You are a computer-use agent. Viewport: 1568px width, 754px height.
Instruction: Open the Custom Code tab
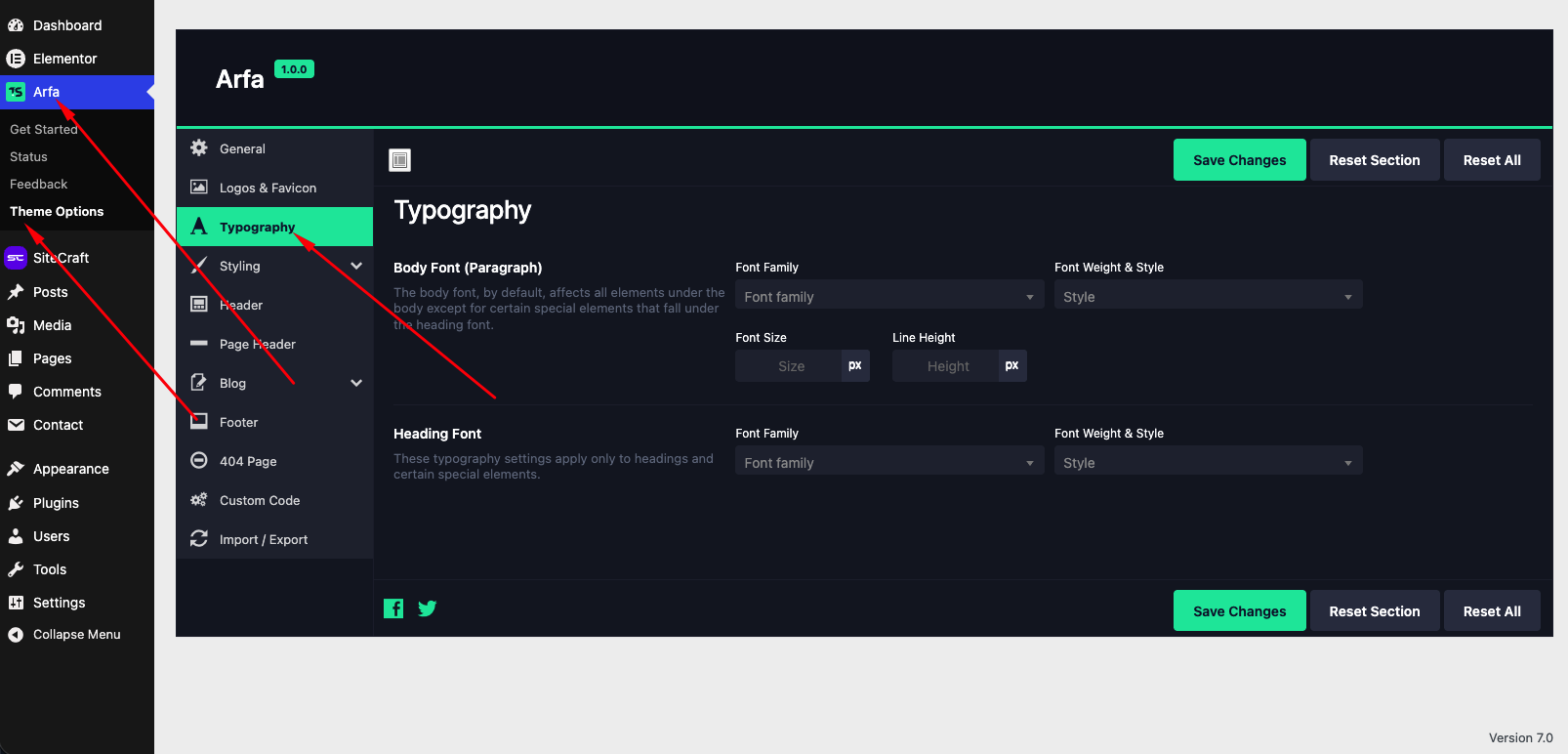pyautogui.click(x=274, y=500)
